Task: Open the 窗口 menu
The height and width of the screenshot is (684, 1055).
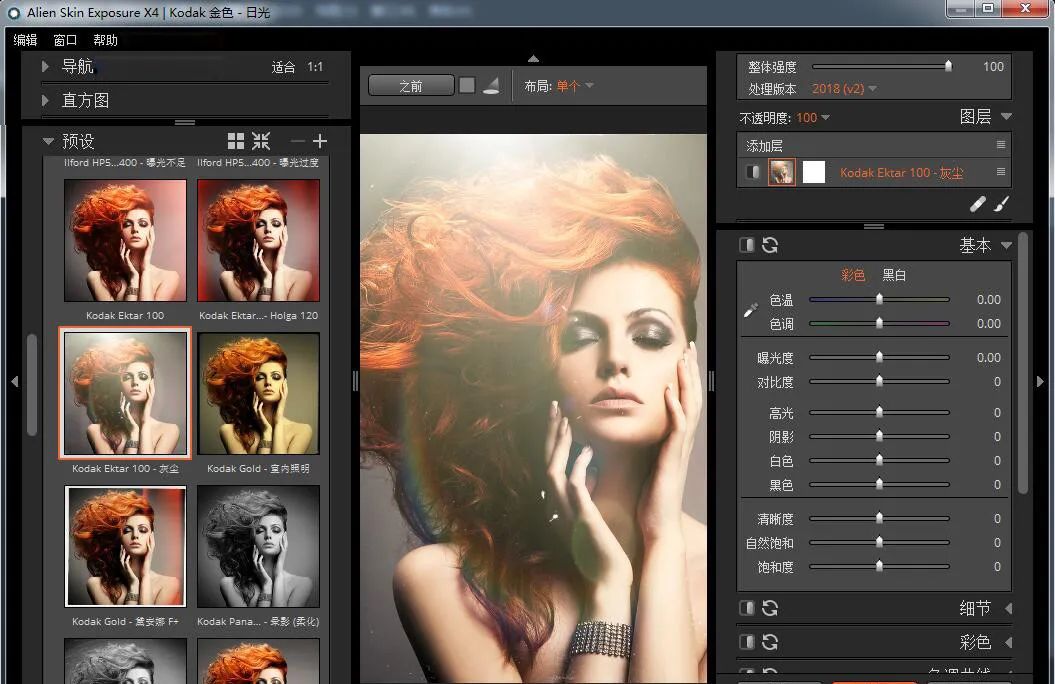Action: [x=65, y=40]
